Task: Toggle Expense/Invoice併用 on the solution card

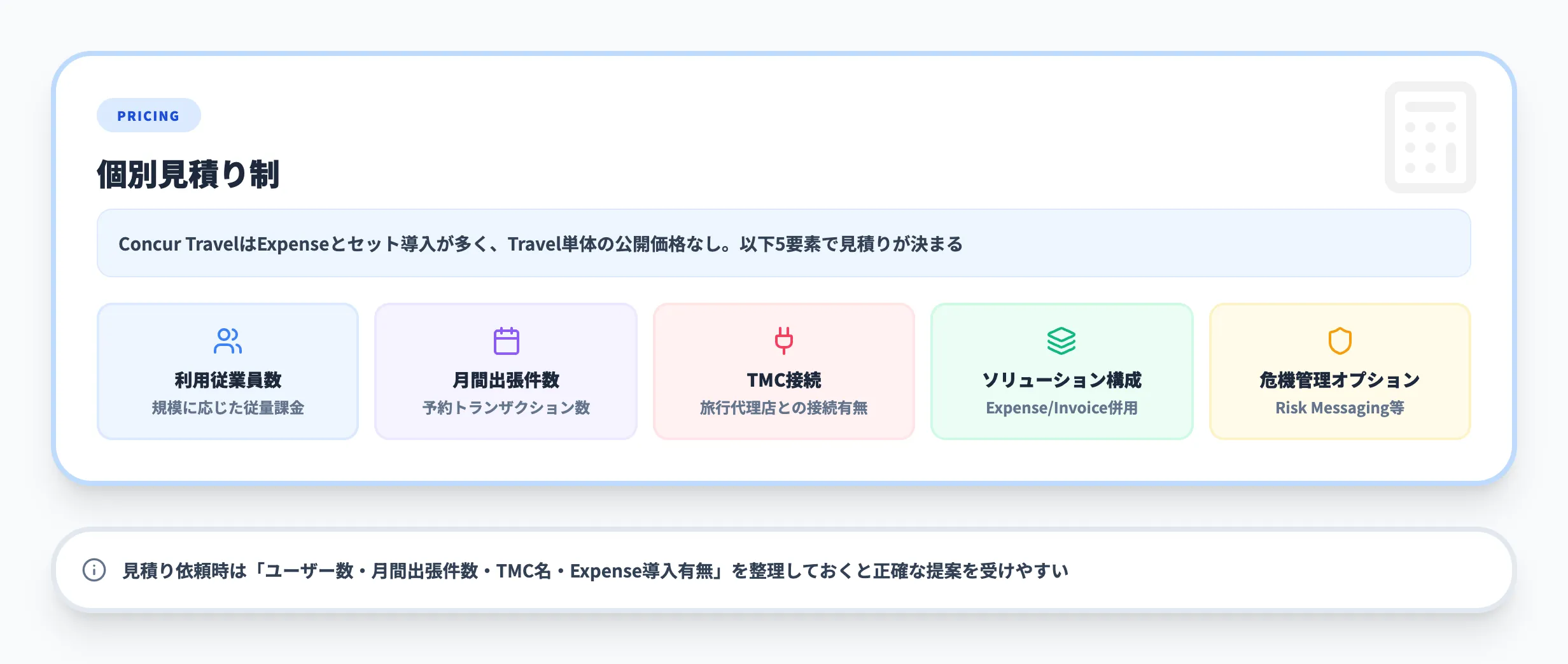Action: [x=1061, y=409]
